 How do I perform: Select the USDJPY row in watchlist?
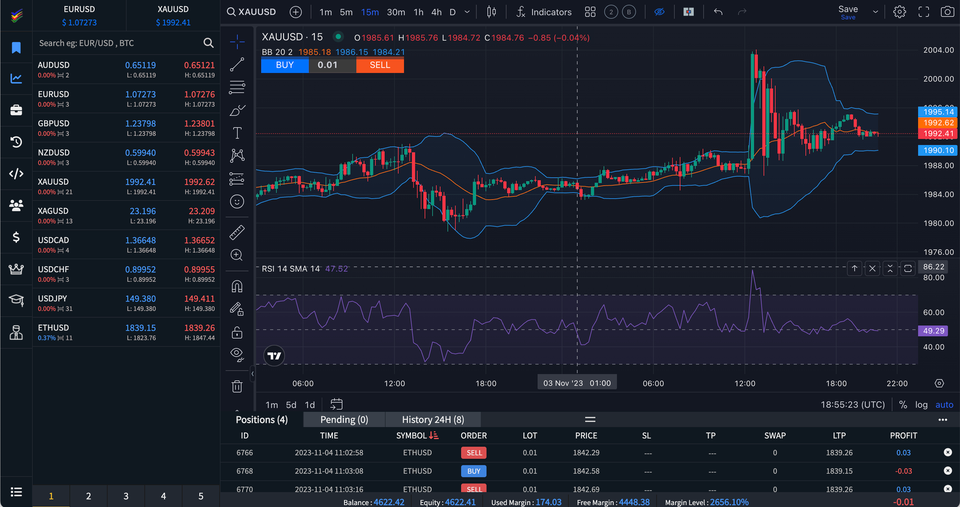point(126,303)
